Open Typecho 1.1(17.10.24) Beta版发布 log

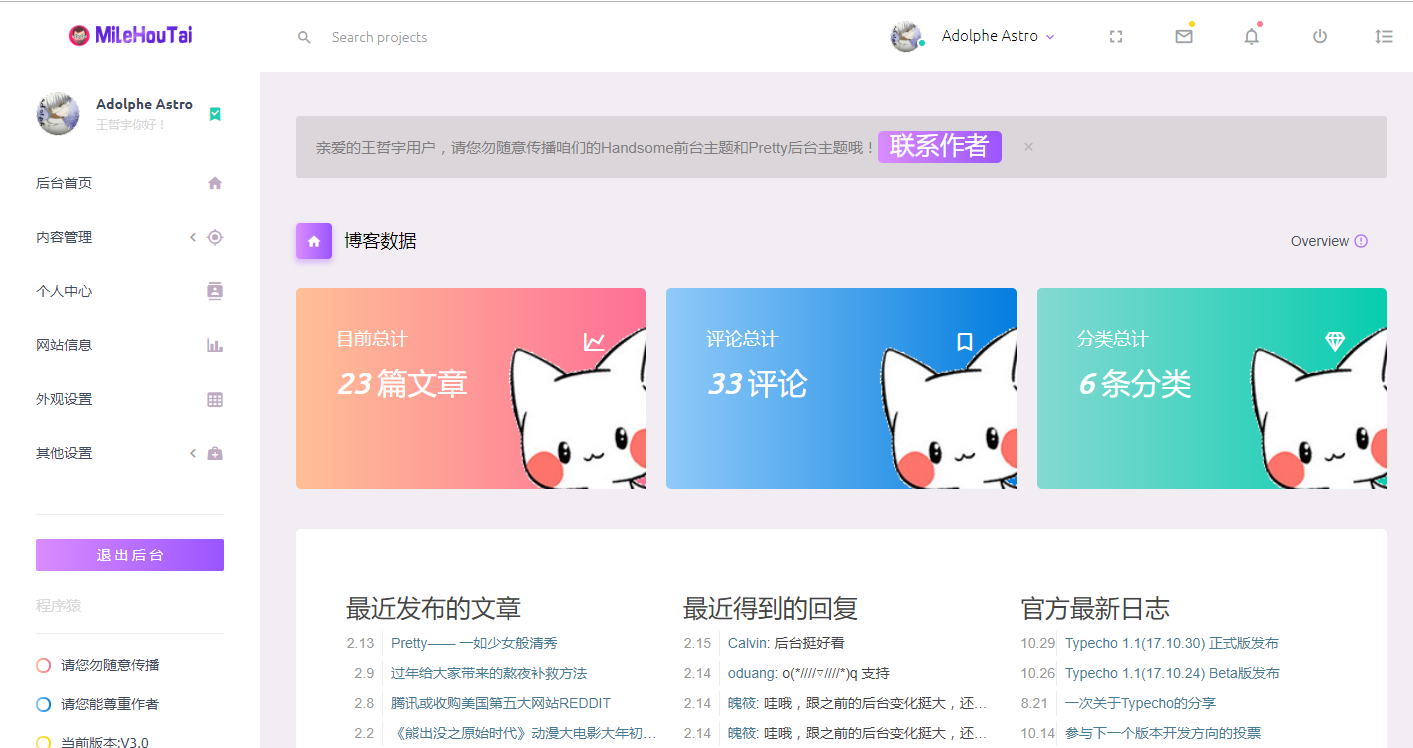click(x=1172, y=673)
